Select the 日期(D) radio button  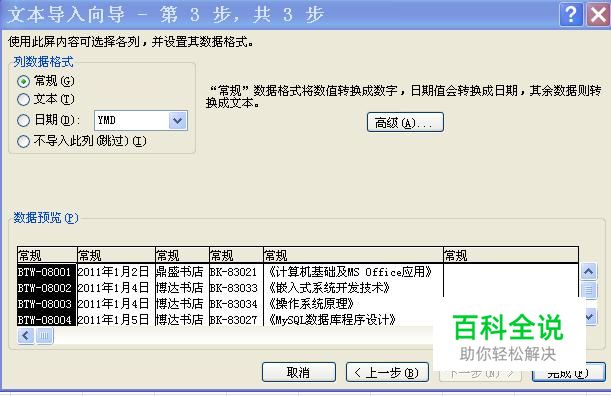tap(23, 120)
